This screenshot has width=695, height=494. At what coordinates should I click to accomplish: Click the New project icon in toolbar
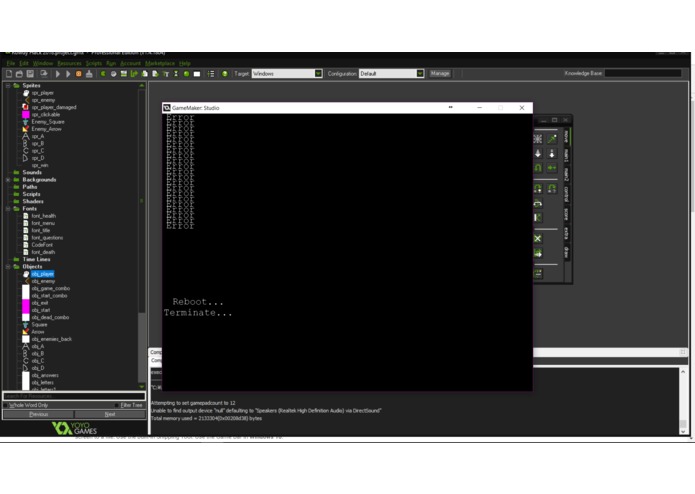[x=9, y=74]
